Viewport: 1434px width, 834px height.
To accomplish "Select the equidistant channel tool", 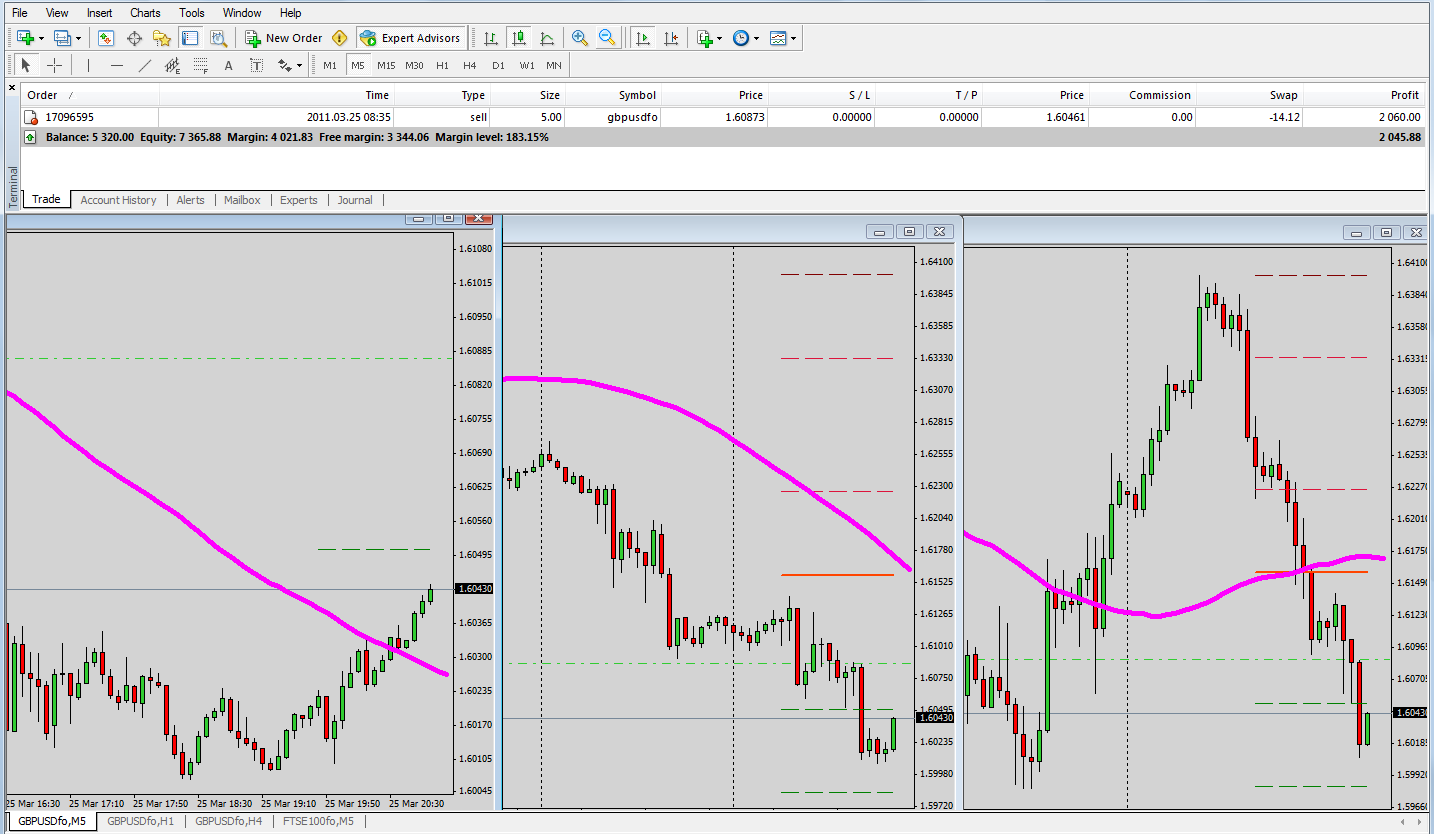I will [173, 65].
